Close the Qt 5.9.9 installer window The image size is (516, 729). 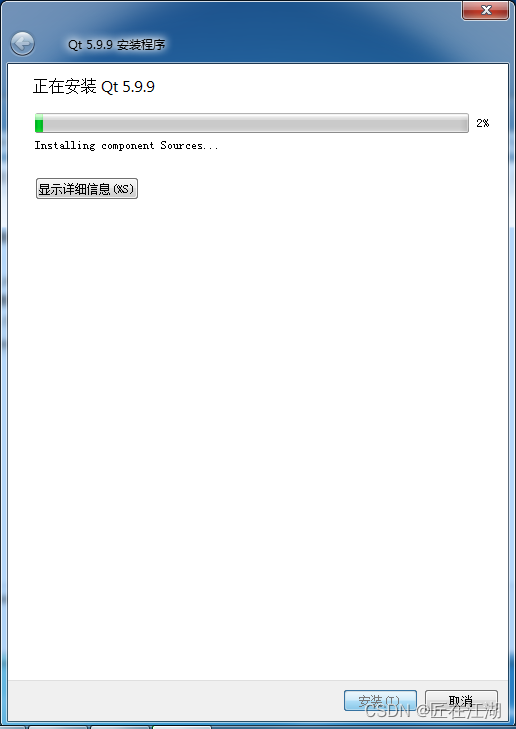(x=485, y=10)
